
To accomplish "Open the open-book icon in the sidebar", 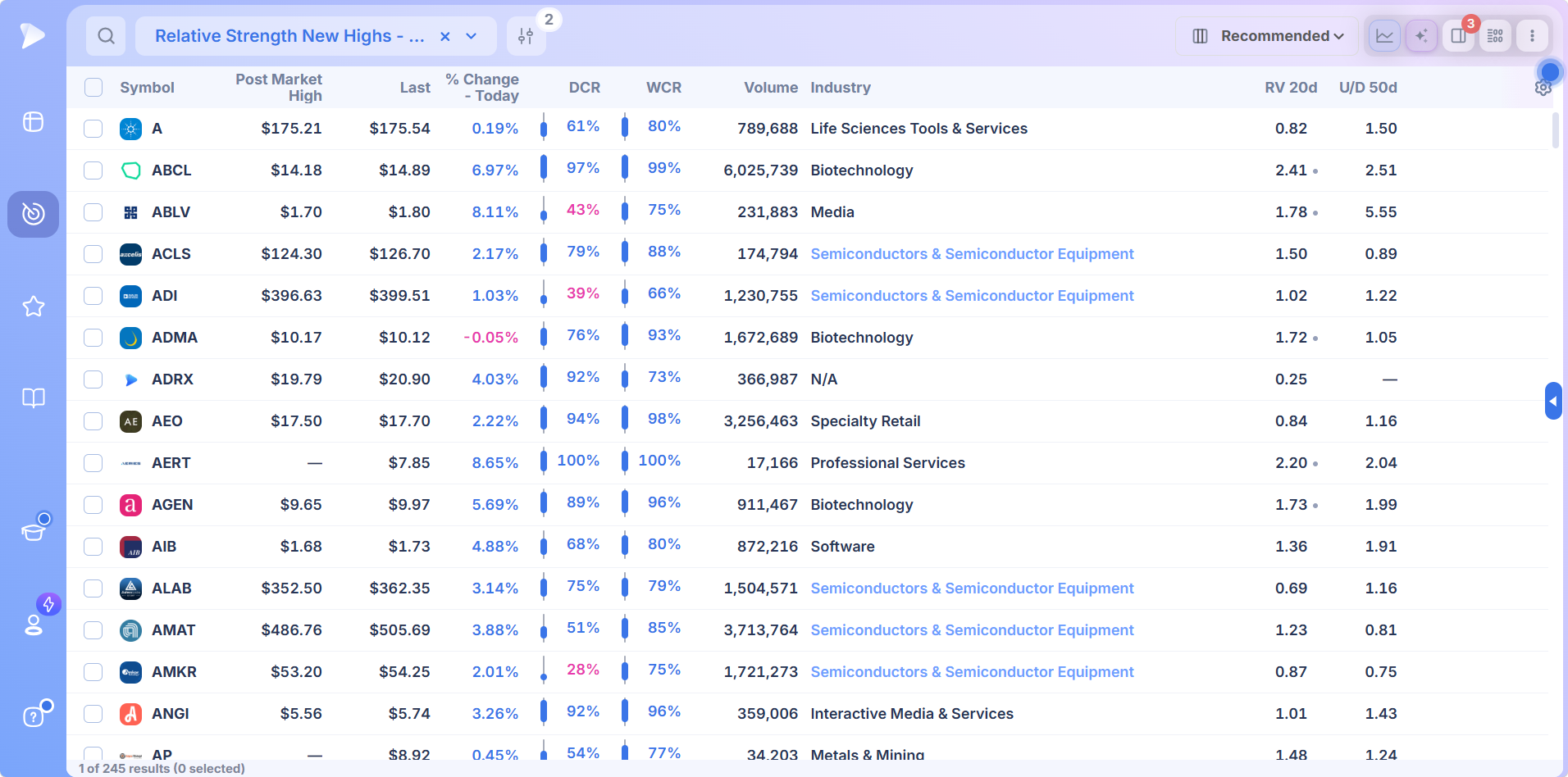I will point(33,398).
